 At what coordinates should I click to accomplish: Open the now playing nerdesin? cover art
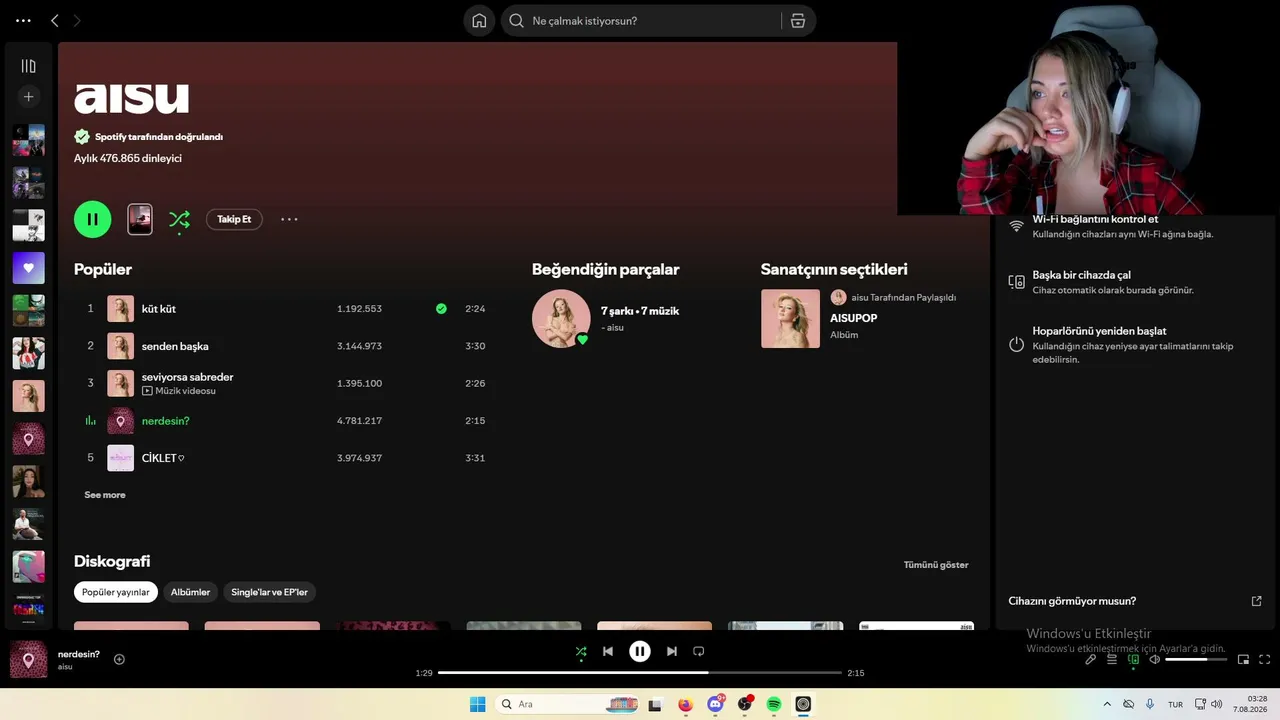pos(29,660)
